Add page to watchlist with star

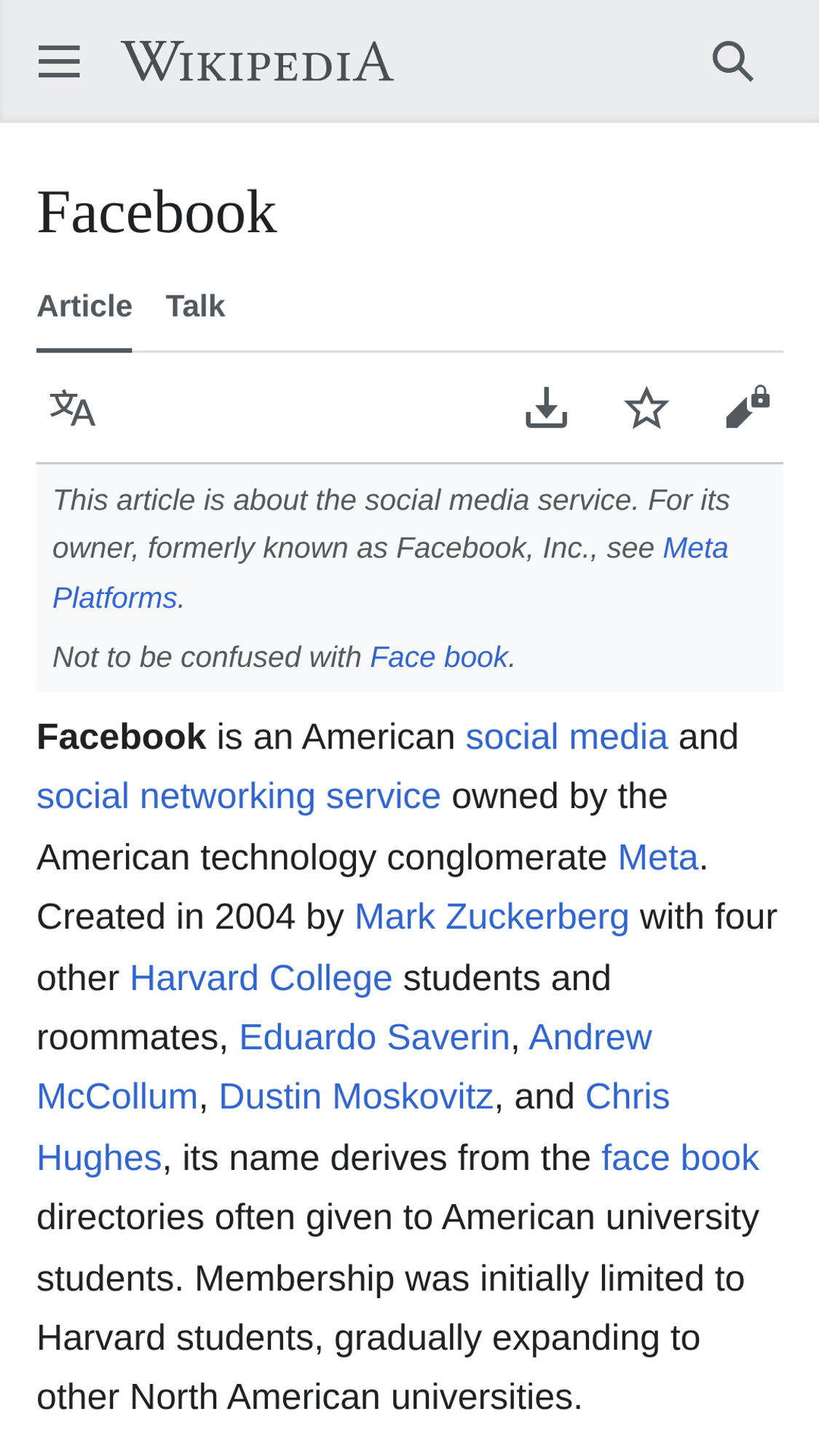point(646,408)
